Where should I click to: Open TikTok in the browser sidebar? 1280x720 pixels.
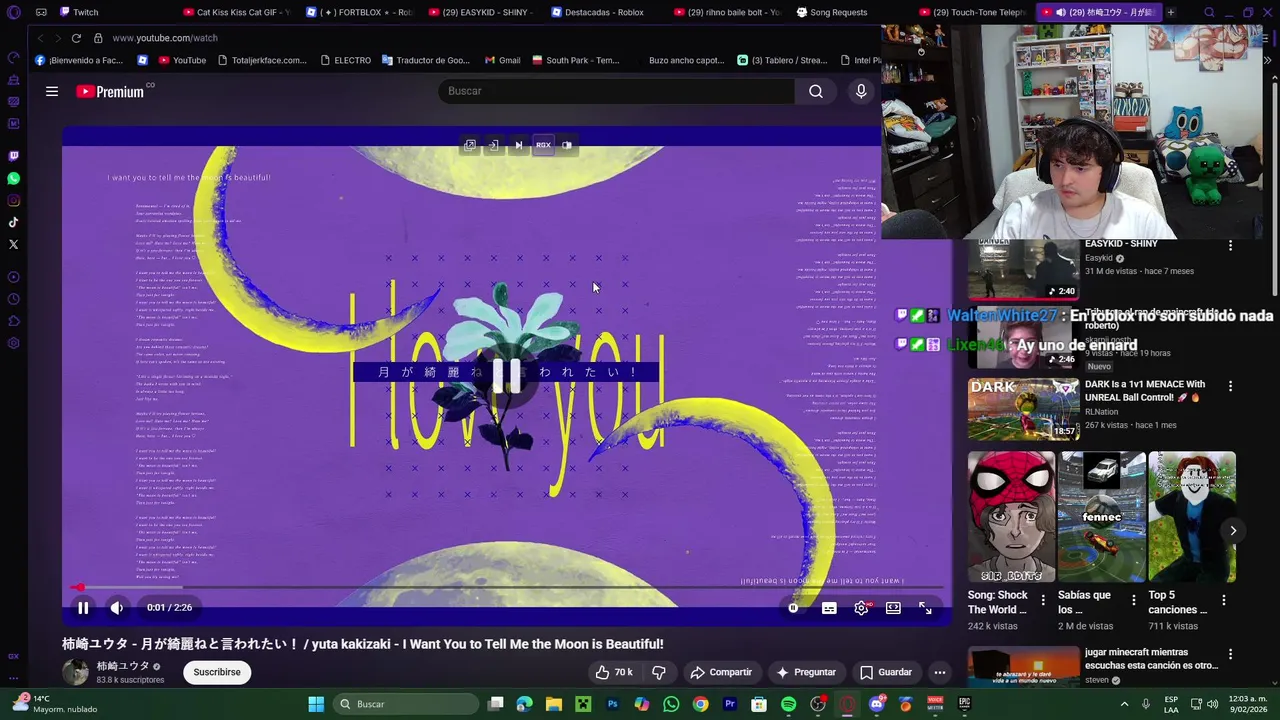(13, 222)
